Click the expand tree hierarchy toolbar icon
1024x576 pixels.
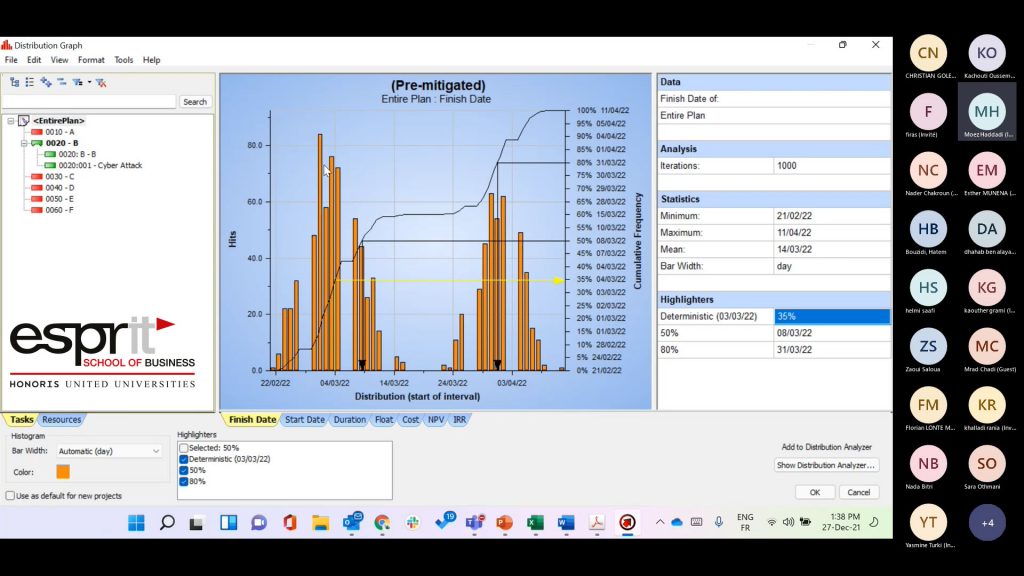[14, 82]
